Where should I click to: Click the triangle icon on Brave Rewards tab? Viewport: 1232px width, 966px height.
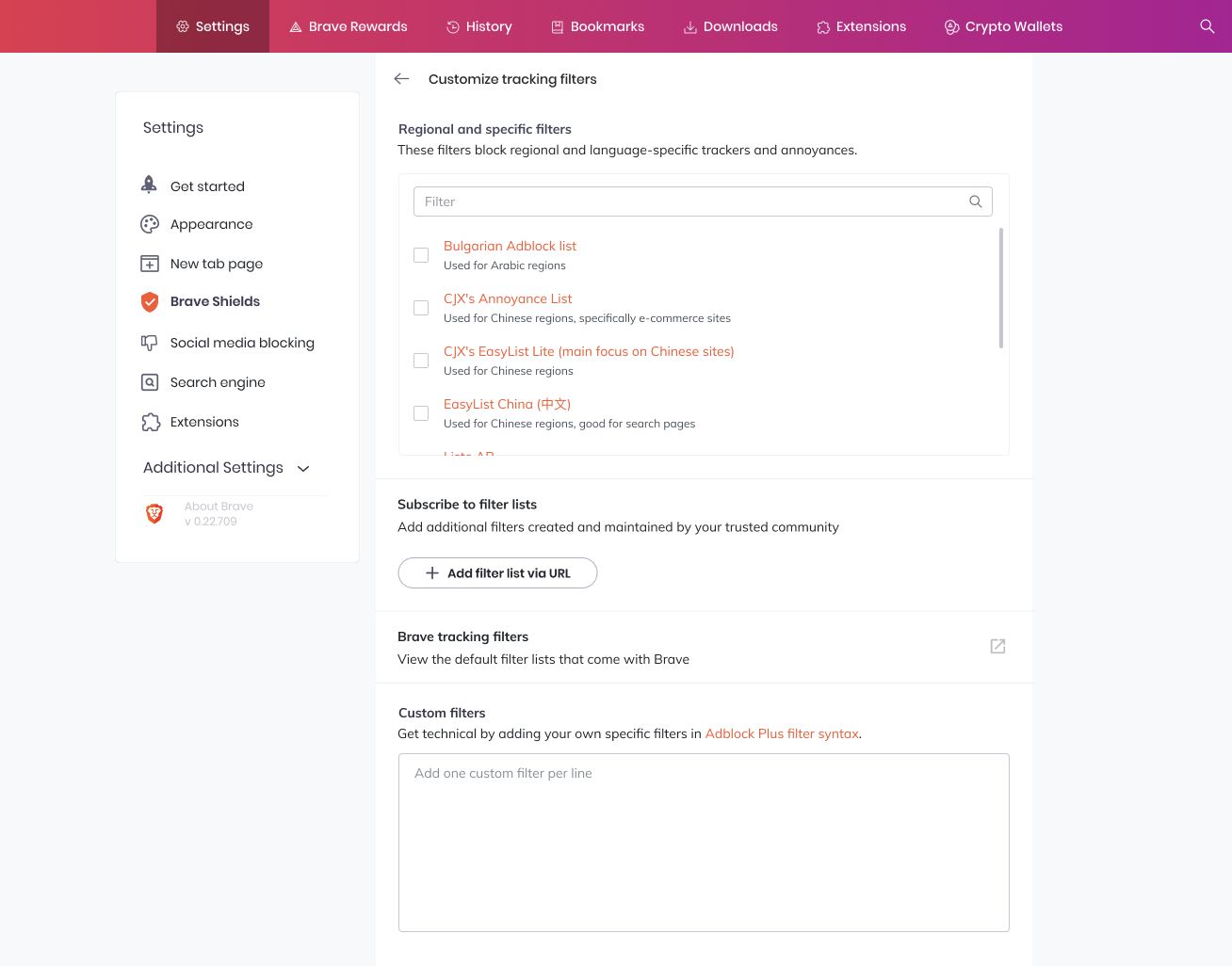[296, 27]
